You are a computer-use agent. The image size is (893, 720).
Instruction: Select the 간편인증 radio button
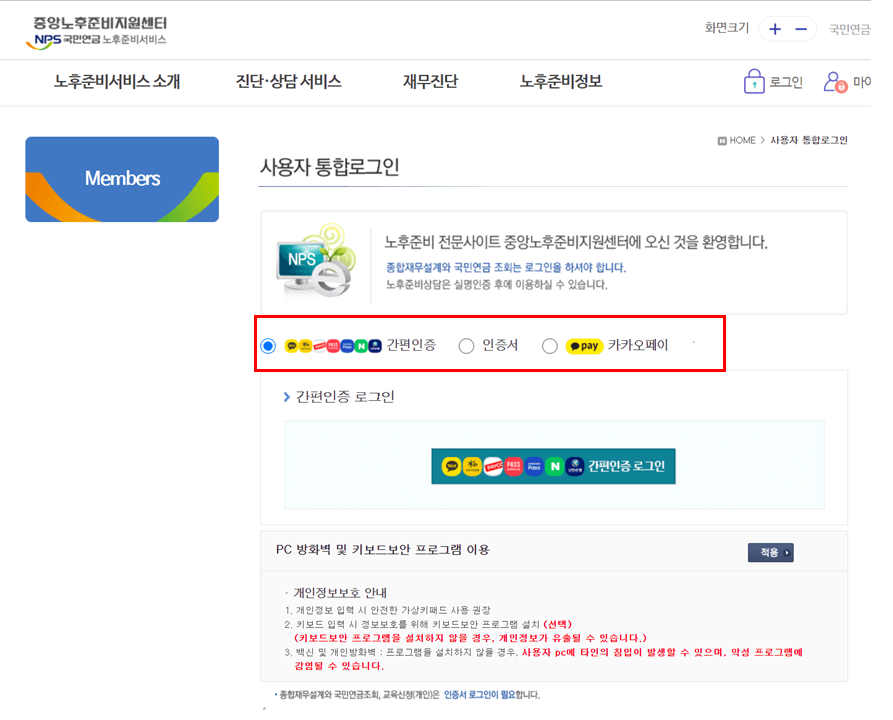[x=266, y=345]
